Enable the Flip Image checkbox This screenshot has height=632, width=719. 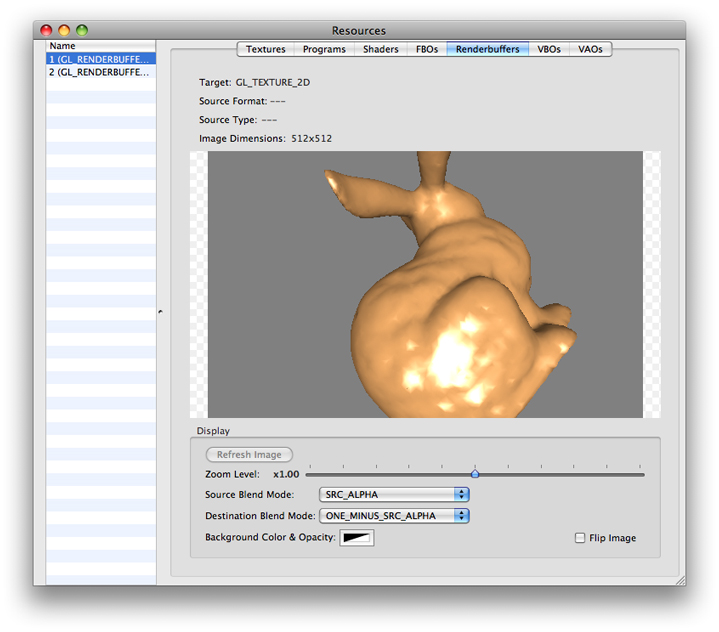580,538
